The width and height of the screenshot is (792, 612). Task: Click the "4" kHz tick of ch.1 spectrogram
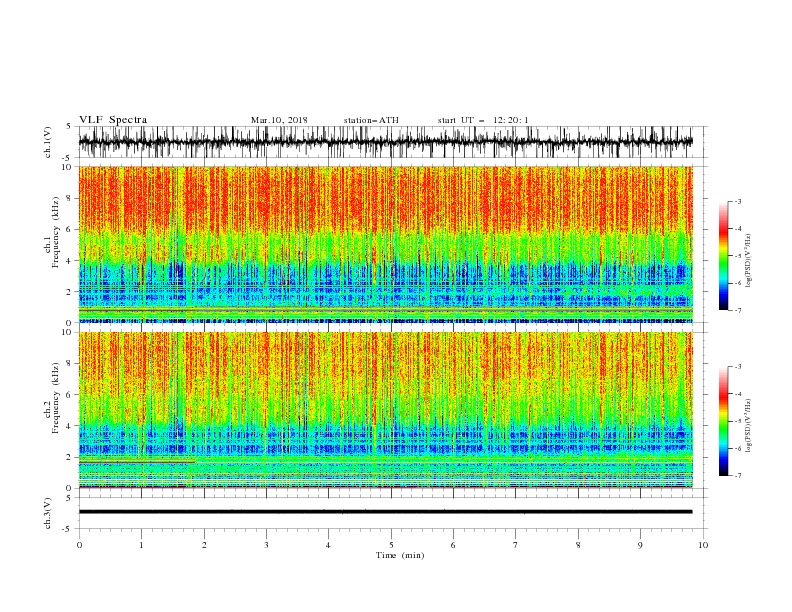69,261
